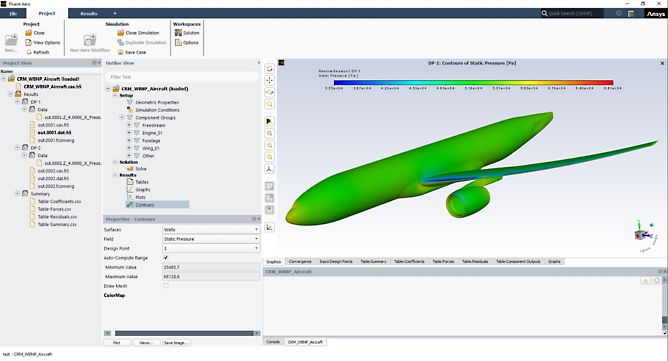Select Table-Coefficients.csv in Project View
The height and width of the screenshot is (361, 668).
click(59, 202)
